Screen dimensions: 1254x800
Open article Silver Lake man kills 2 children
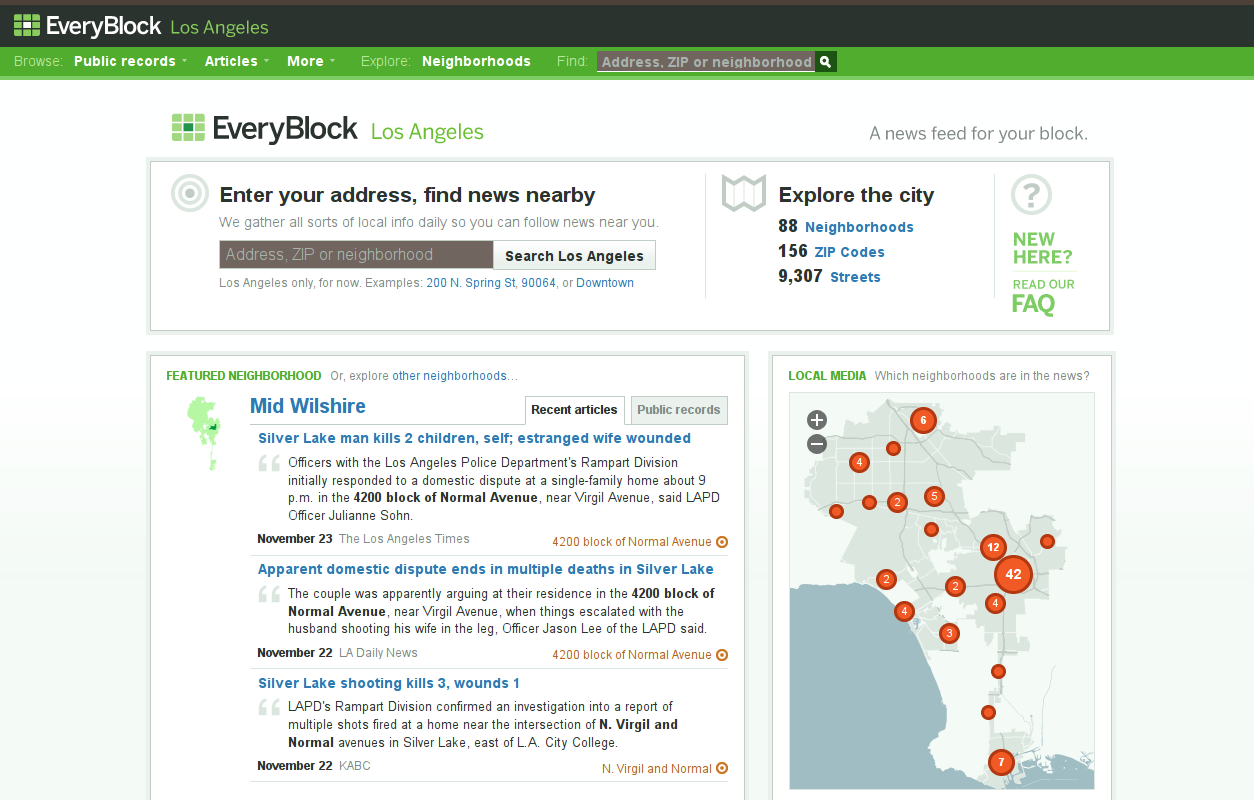coord(474,438)
